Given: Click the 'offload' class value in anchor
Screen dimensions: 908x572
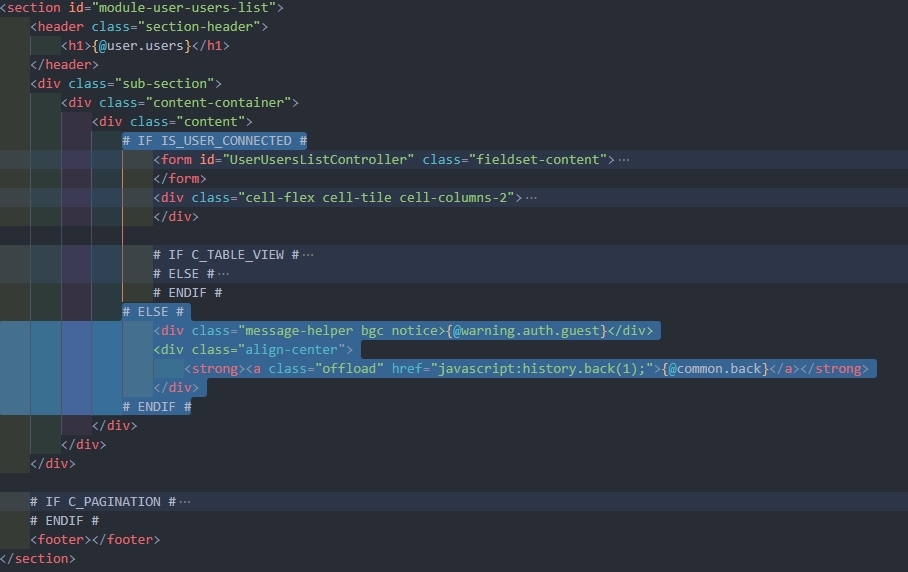Looking at the screenshot, I should point(349,369).
